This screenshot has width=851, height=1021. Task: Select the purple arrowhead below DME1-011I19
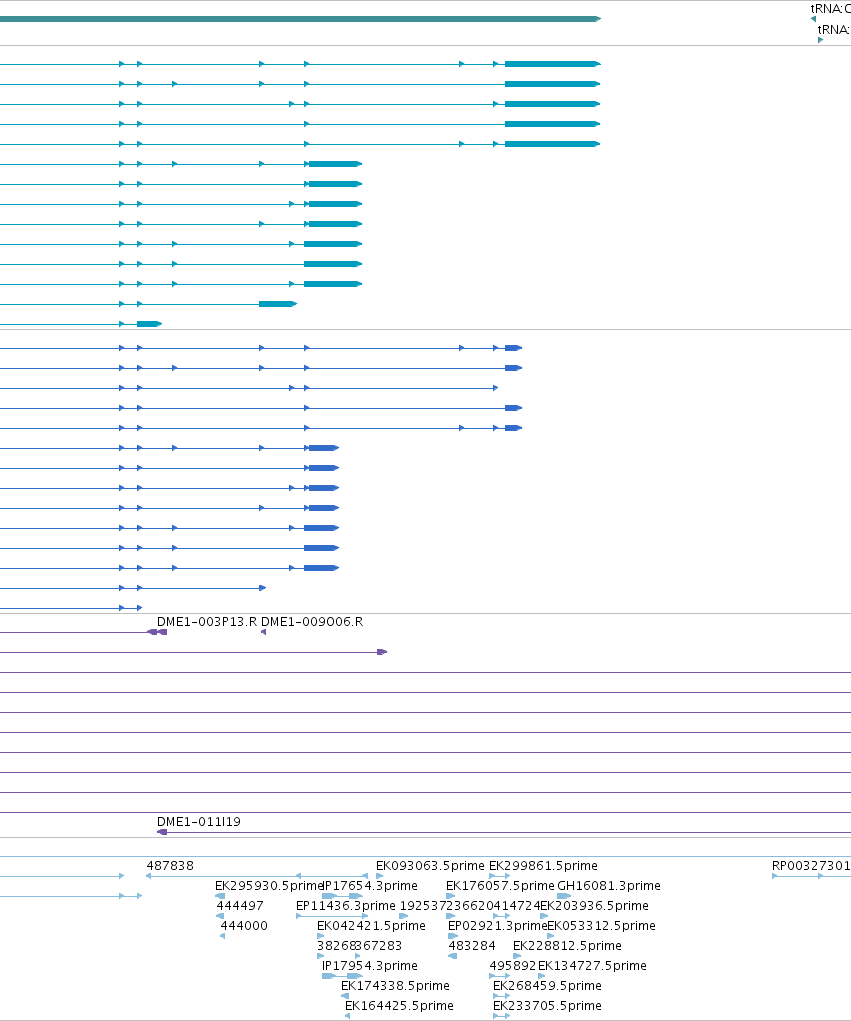click(162, 832)
